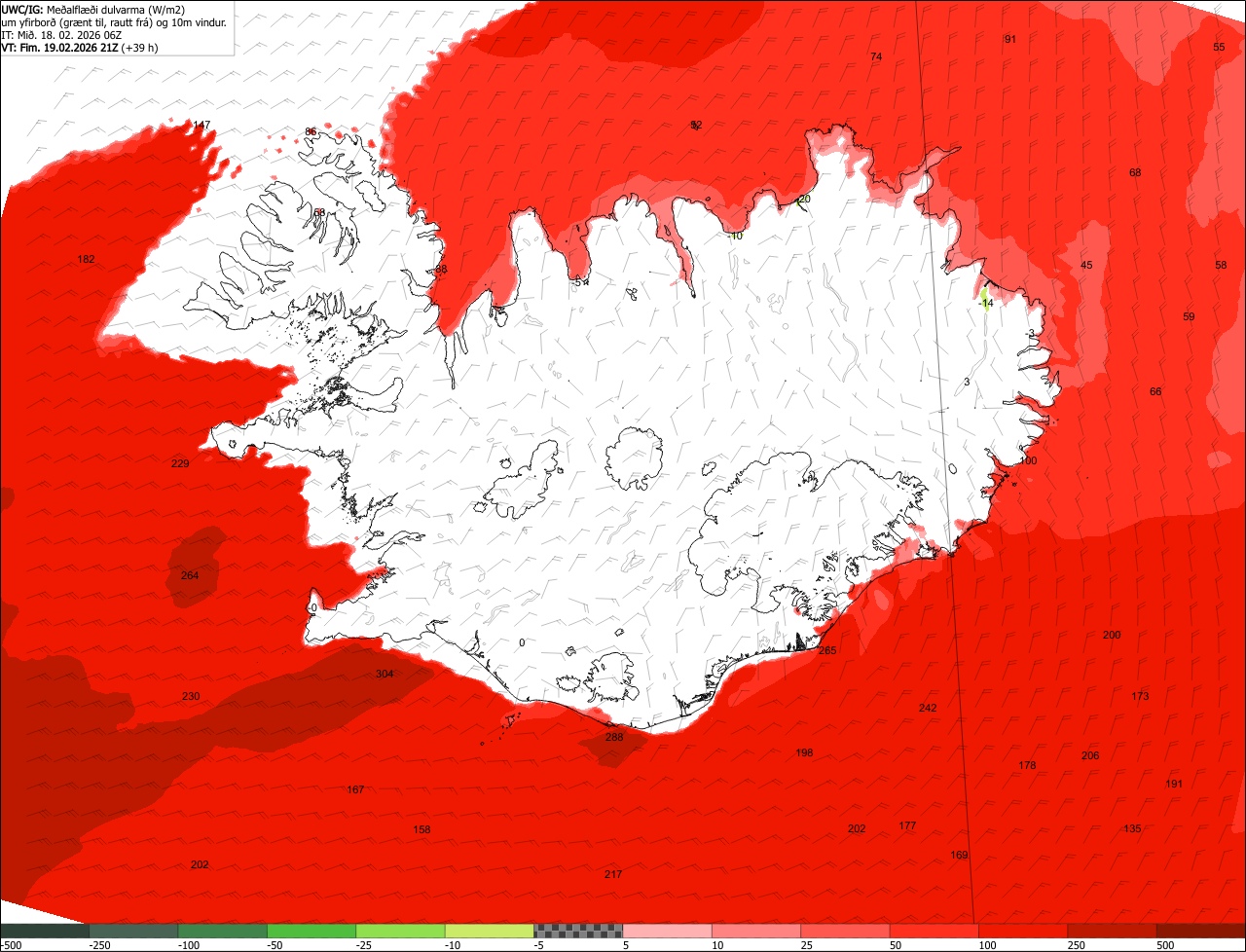Click the map value 88 in the northwest fjord
The image size is (1246, 952).
[441, 270]
